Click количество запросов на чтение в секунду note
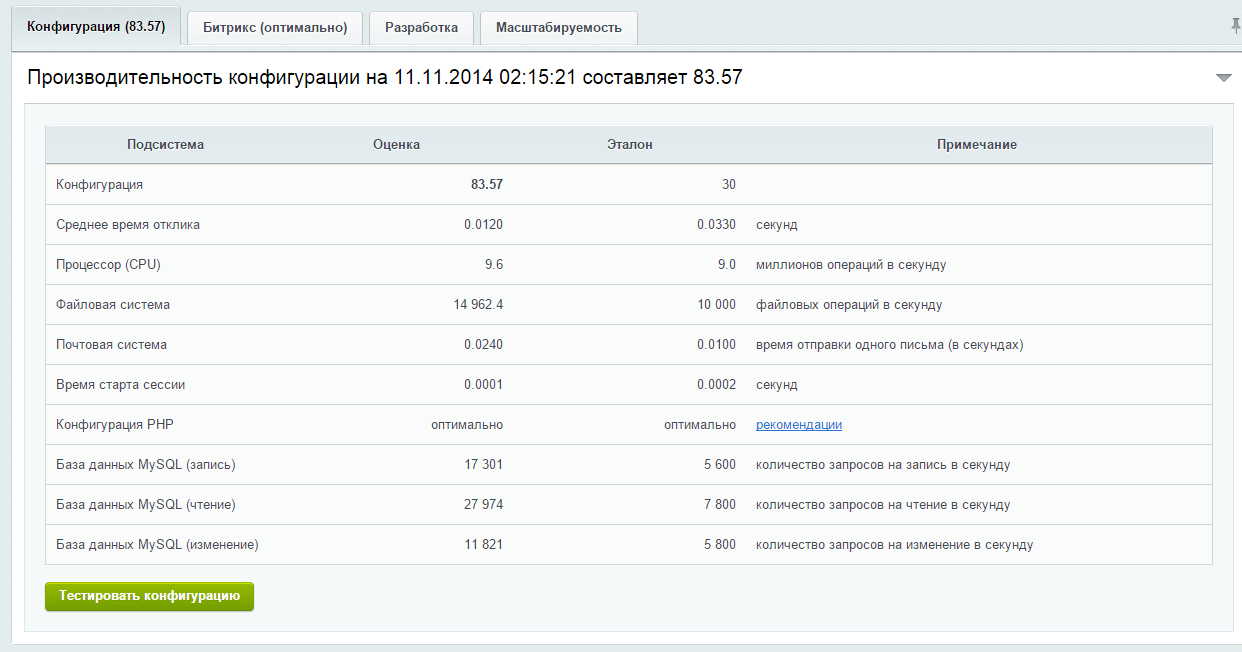This screenshot has width=1242, height=652. [883, 505]
